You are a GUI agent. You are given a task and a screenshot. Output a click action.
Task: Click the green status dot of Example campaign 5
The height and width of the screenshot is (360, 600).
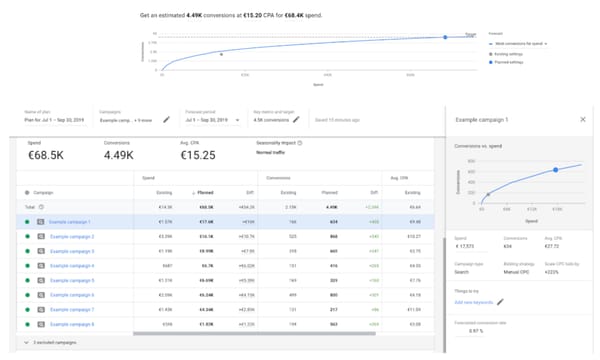pos(27,280)
